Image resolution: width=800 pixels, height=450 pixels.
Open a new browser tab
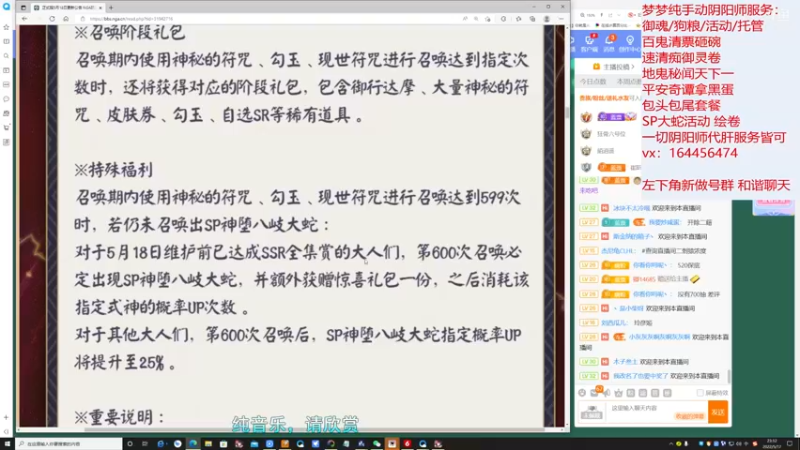click(x=111, y=8)
